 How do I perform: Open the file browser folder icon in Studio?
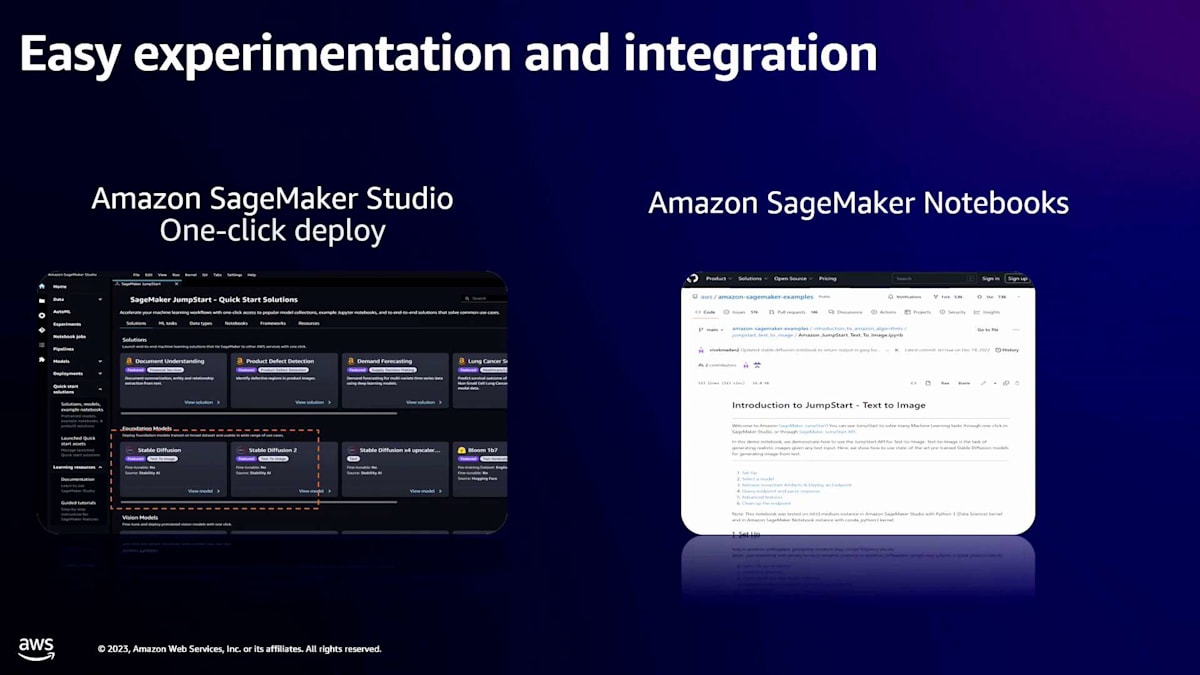pyautogui.click(x=42, y=301)
